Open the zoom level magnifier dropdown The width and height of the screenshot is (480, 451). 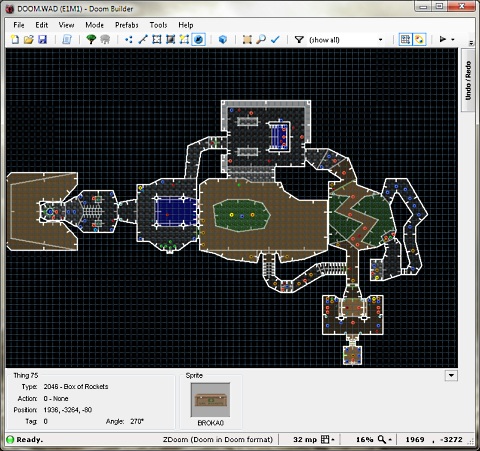(386, 440)
